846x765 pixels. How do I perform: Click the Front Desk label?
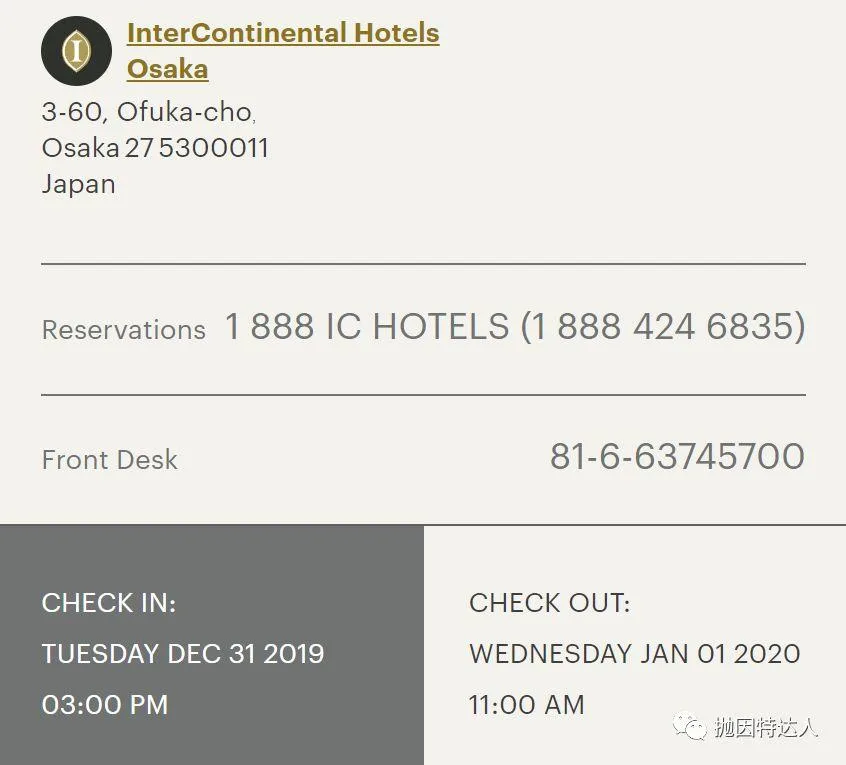[x=110, y=460]
